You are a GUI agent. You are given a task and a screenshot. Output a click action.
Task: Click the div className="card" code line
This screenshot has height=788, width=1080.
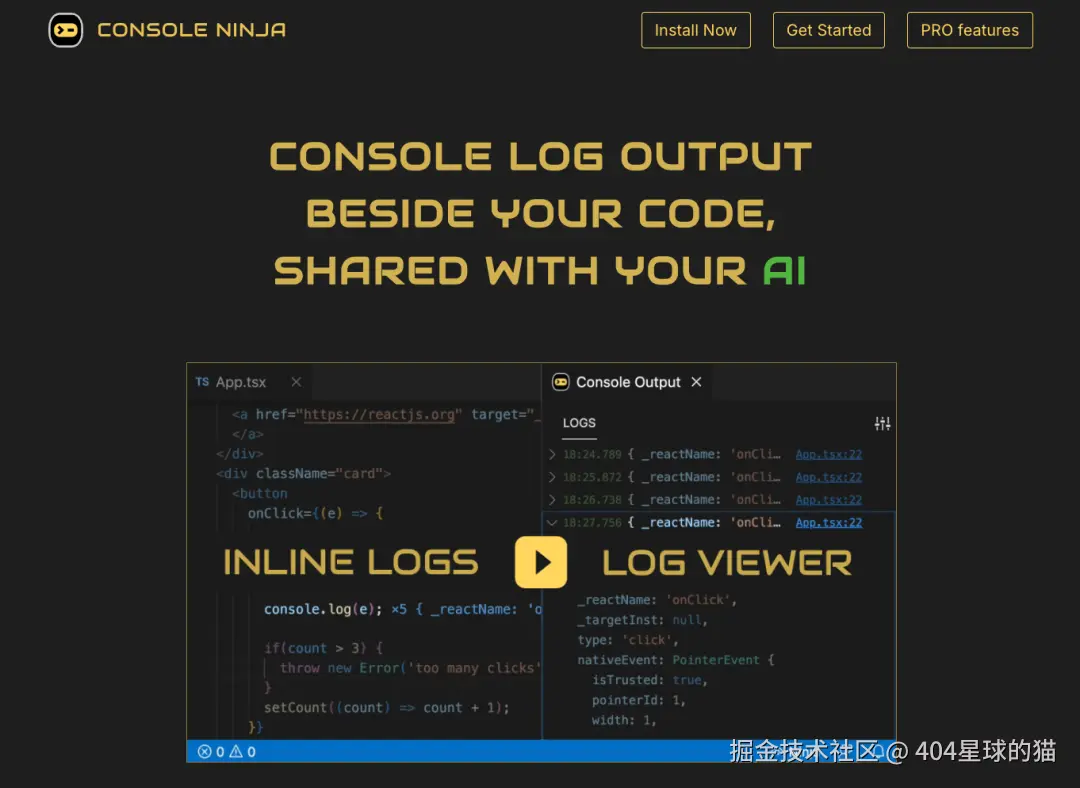[x=303, y=474]
